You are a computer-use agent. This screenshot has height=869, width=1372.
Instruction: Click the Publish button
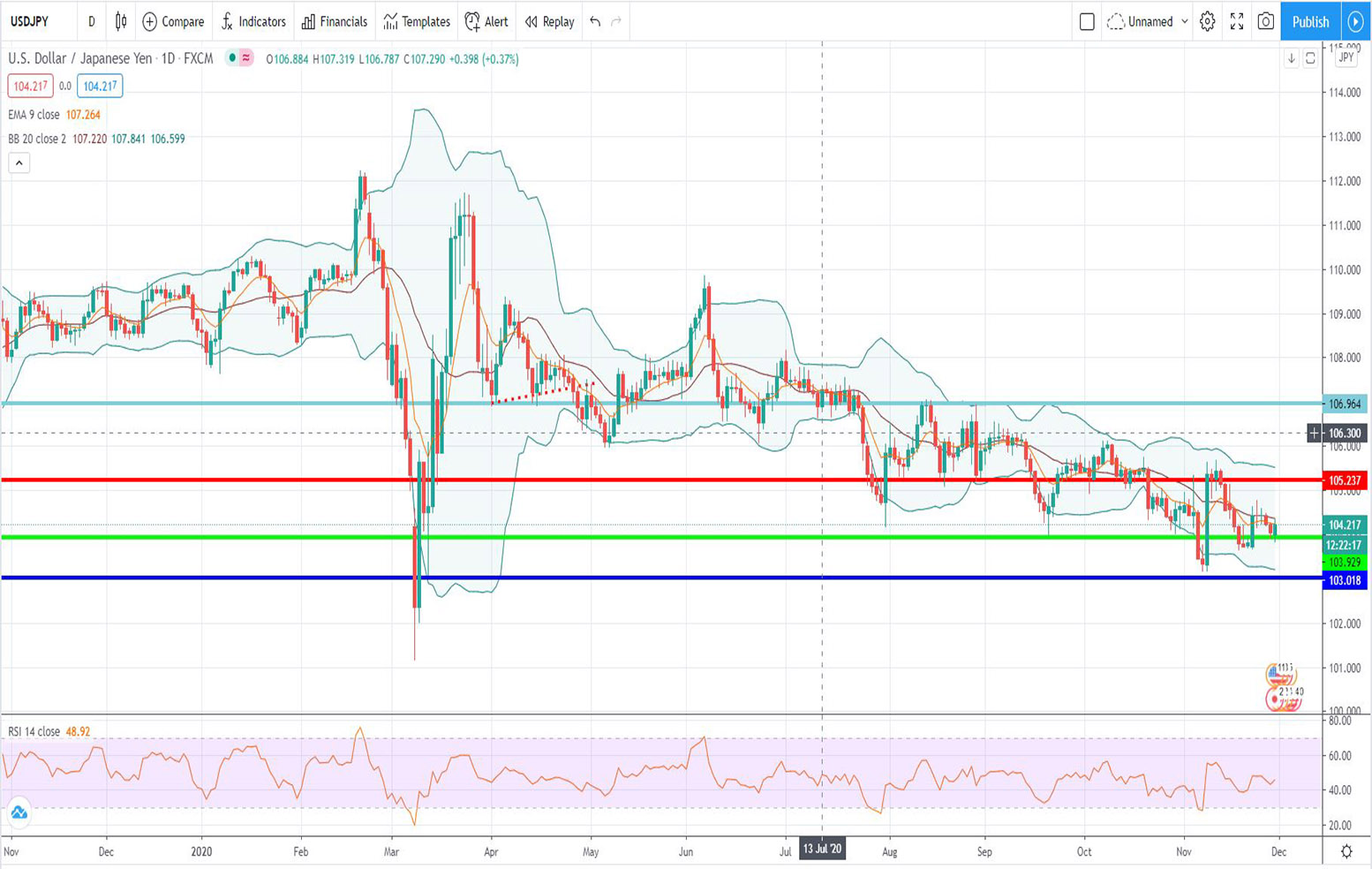tap(1310, 21)
